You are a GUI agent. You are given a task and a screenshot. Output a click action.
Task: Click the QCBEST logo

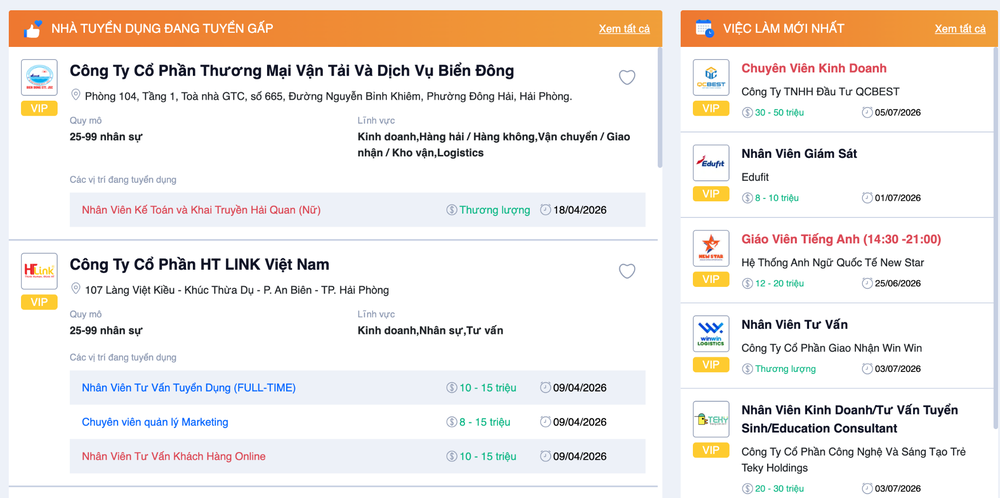point(711,78)
